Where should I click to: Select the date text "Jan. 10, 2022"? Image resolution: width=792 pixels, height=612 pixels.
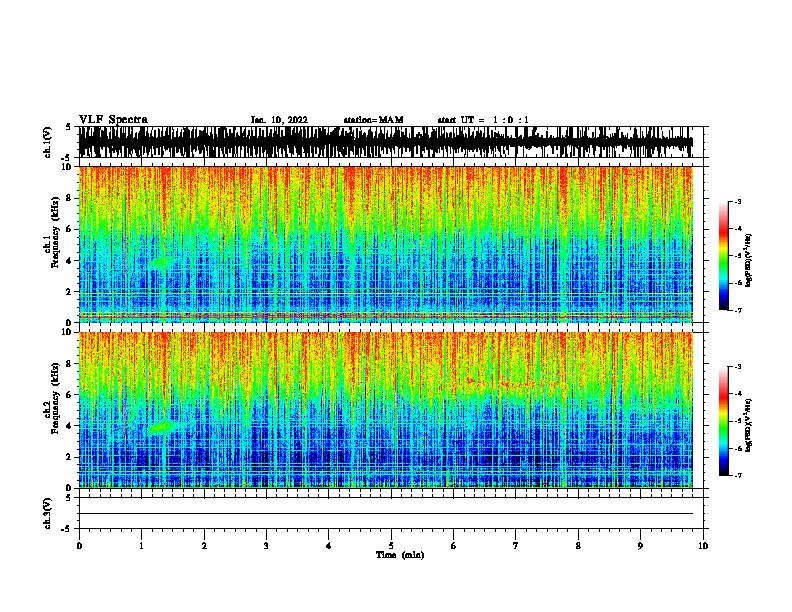tap(279, 120)
